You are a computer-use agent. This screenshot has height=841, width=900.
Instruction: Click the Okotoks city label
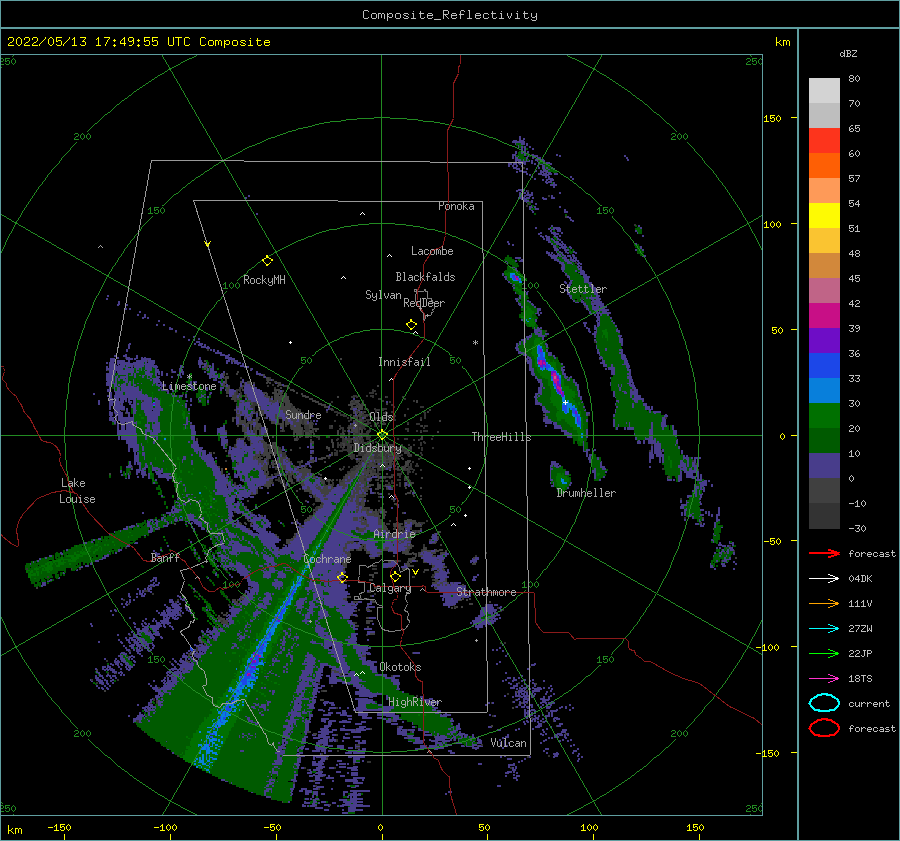coord(400,667)
